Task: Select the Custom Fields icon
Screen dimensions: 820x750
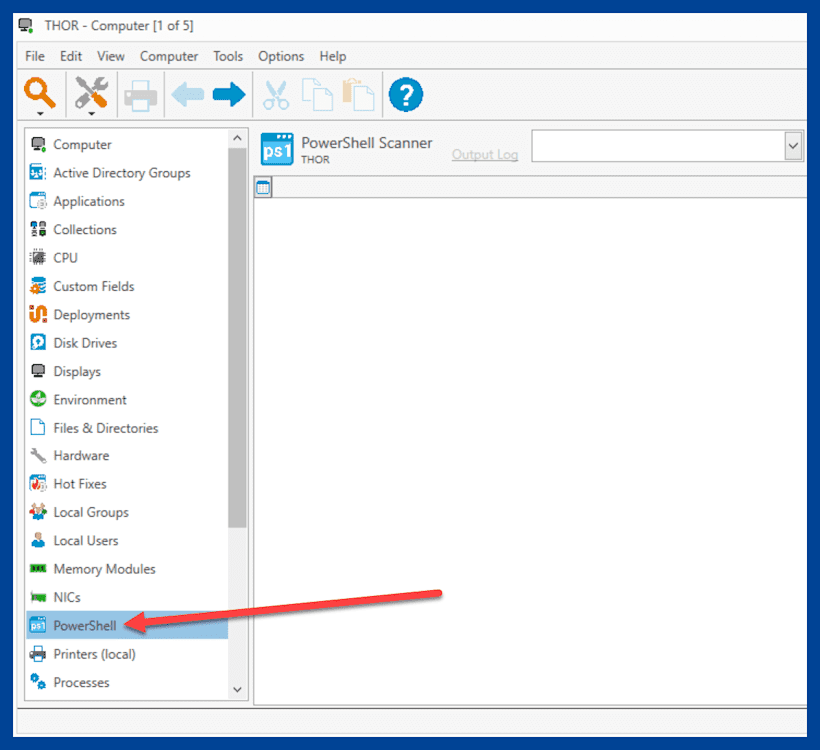Action: [x=38, y=286]
